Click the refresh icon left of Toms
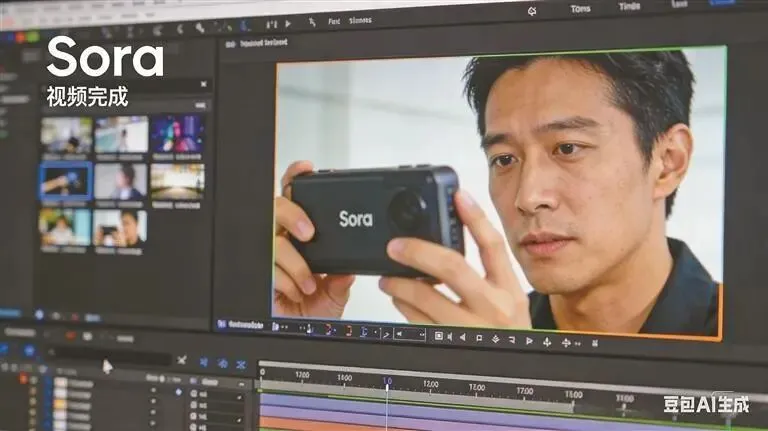The height and width of the screenshot is (431, 768). 532,11
